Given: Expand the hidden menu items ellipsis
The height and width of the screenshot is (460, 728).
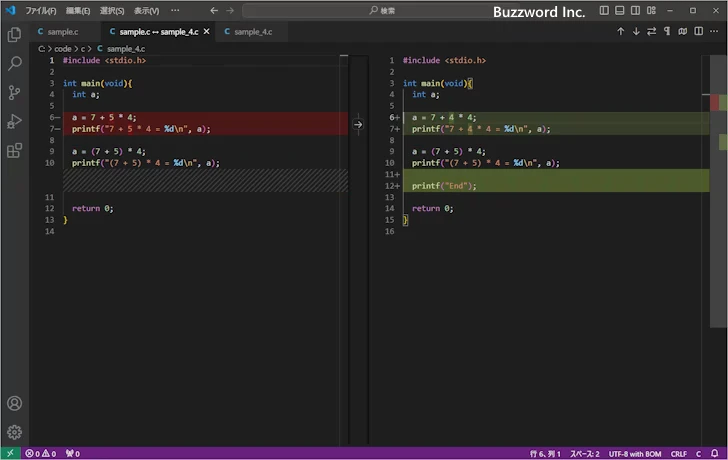Looking at the screenshot, I should (175, 10).
